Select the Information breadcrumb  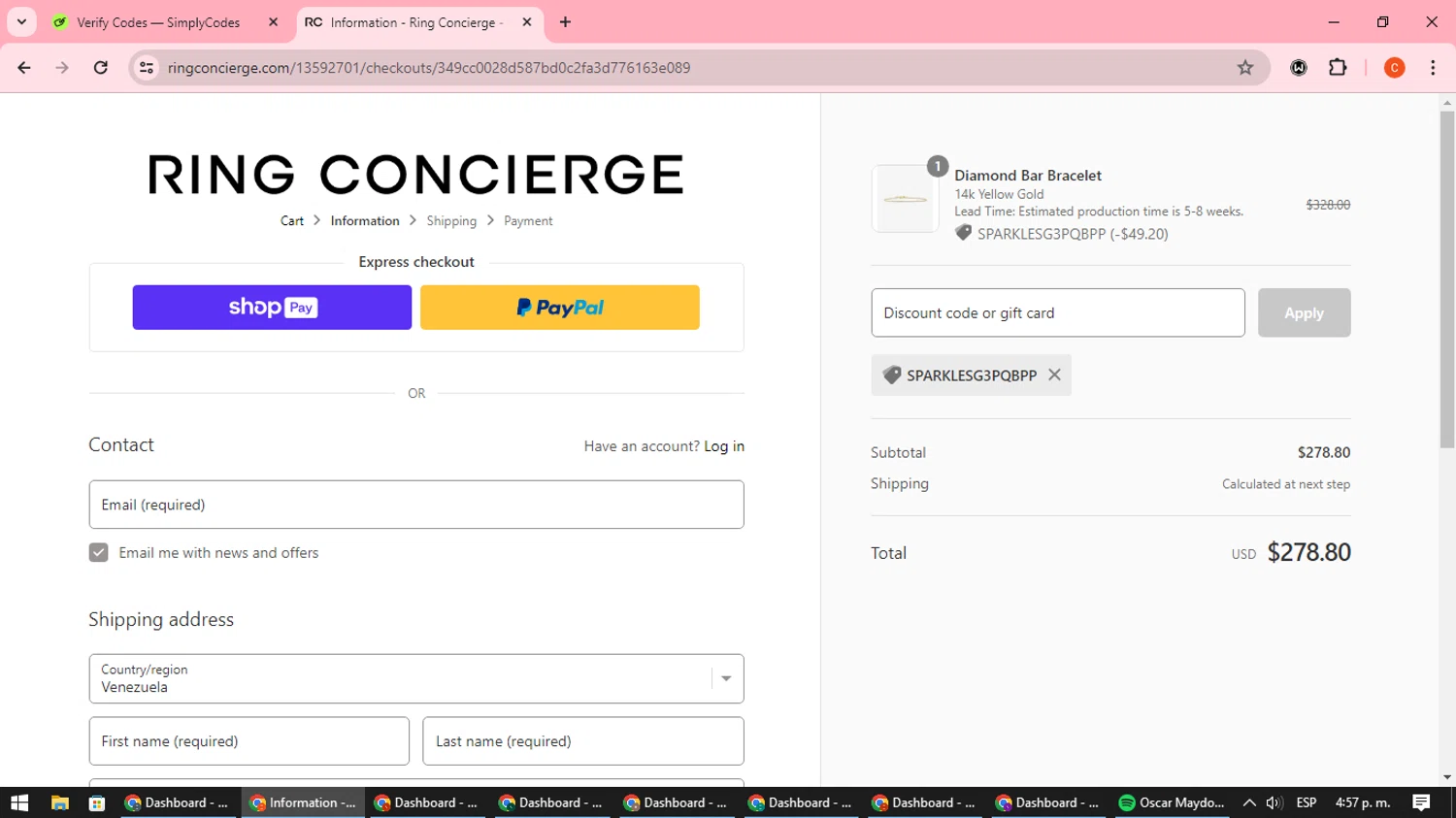[x=365, y=221]
